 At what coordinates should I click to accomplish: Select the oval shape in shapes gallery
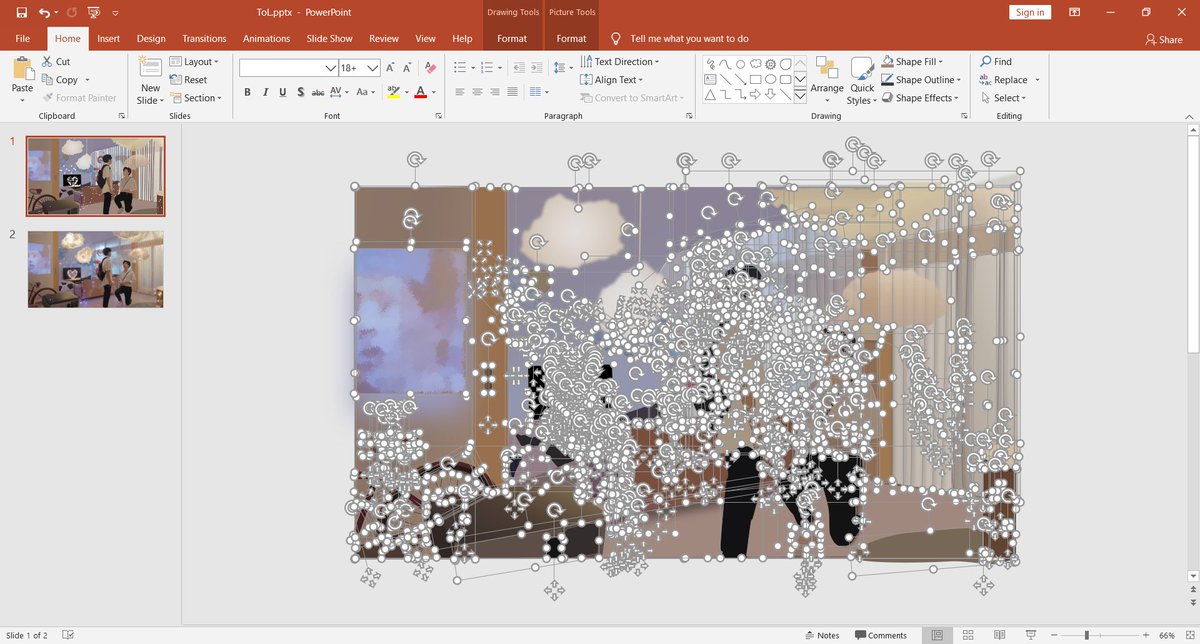[771, 80]
